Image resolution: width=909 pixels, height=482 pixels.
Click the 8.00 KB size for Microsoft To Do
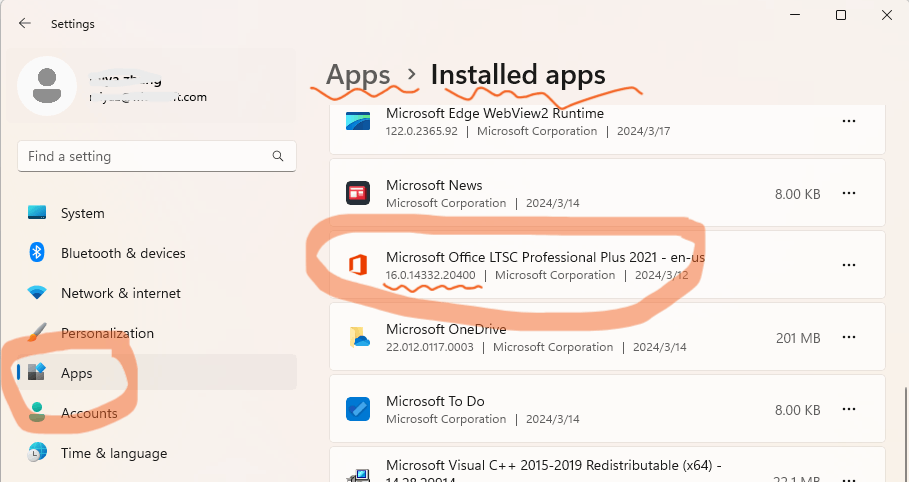point(797,410)
